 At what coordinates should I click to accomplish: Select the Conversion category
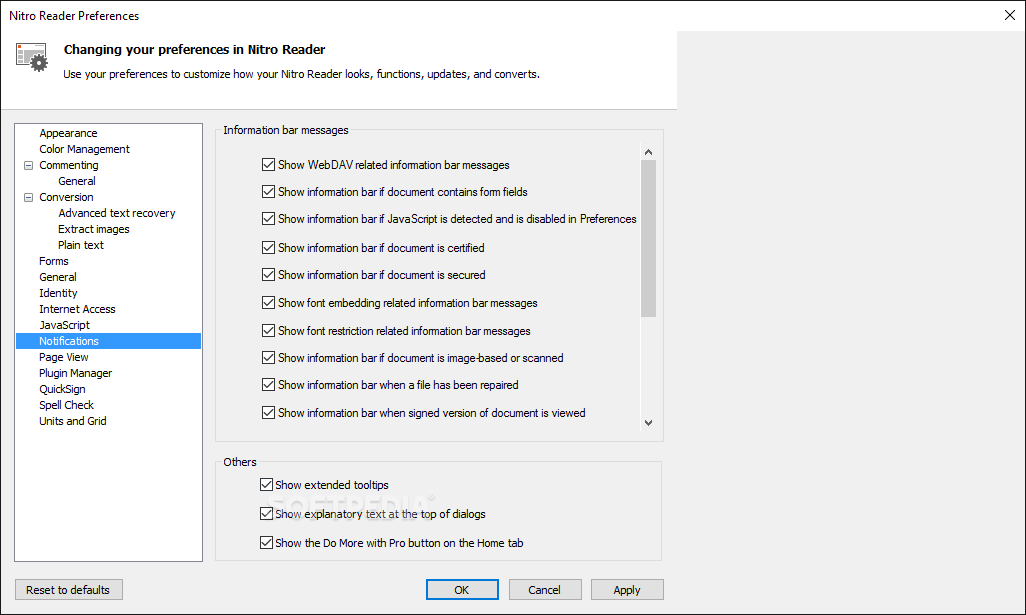point(66,197)
